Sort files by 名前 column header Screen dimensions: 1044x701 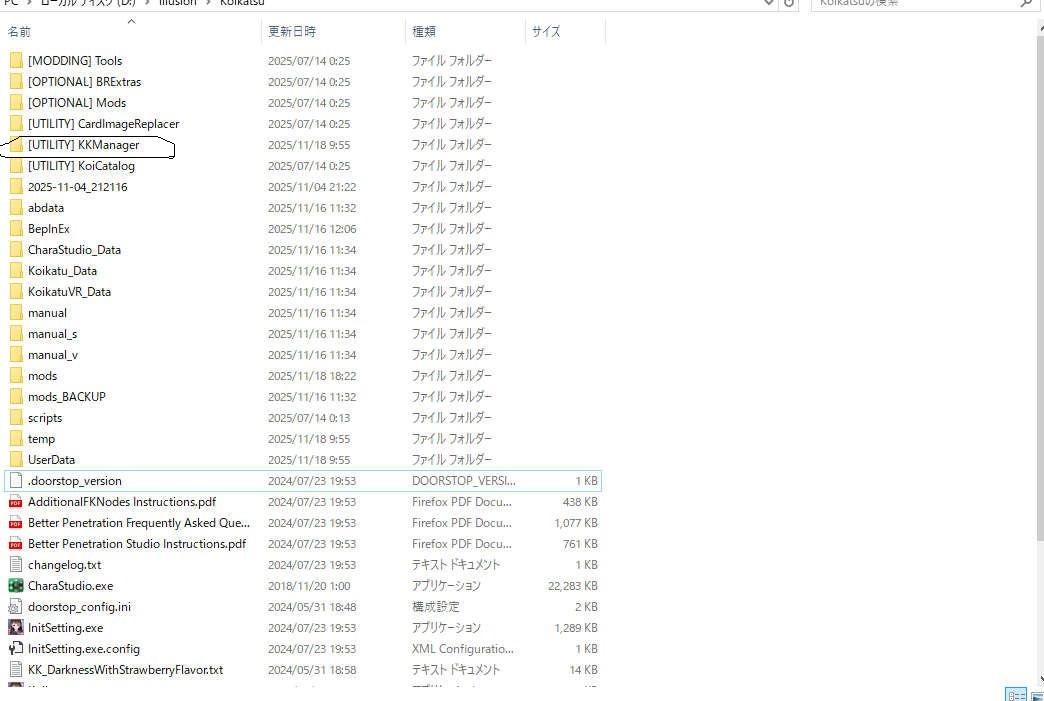coord(20,32)
